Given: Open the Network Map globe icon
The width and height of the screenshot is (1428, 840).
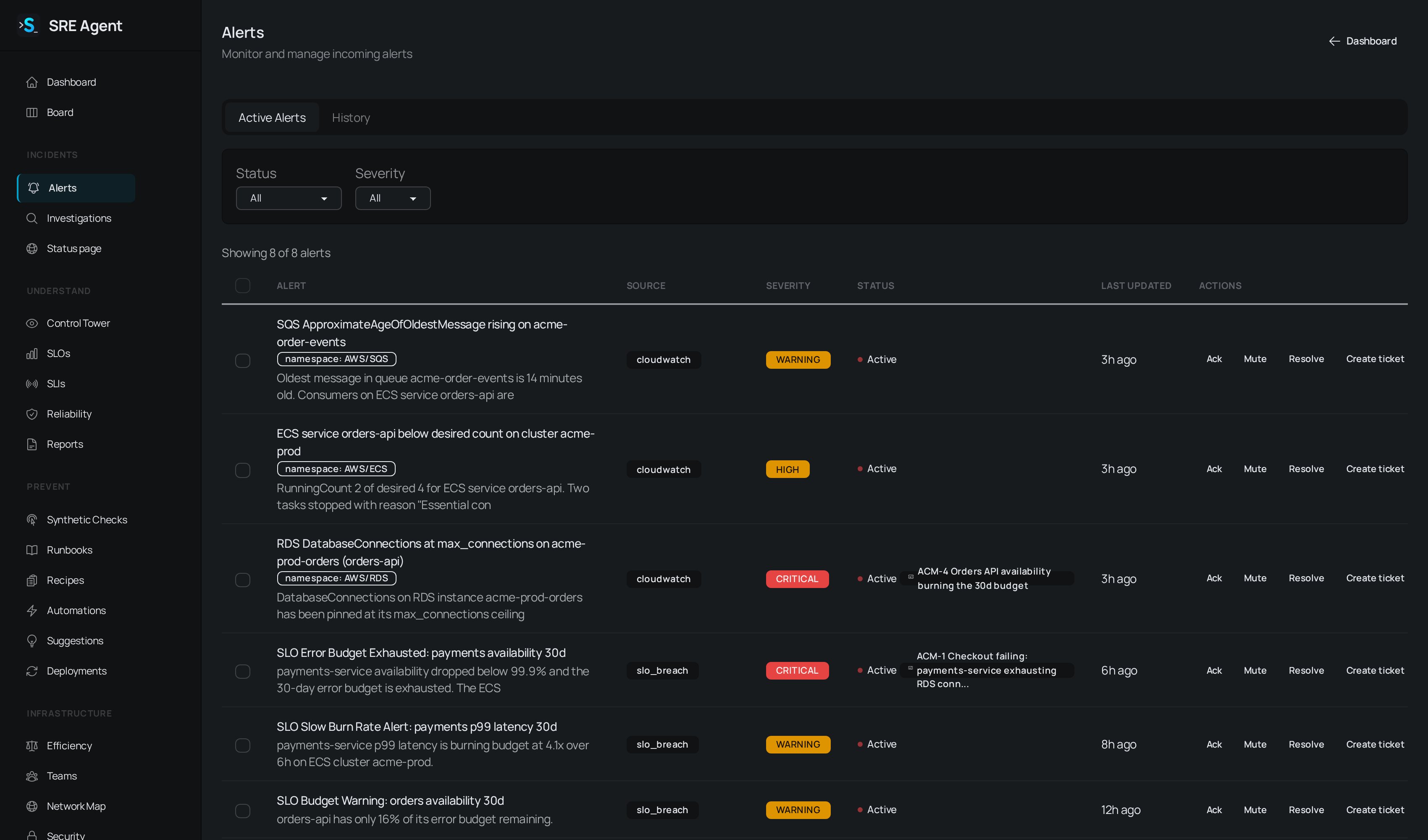Looking at the screenshot, I should point(32,806).
